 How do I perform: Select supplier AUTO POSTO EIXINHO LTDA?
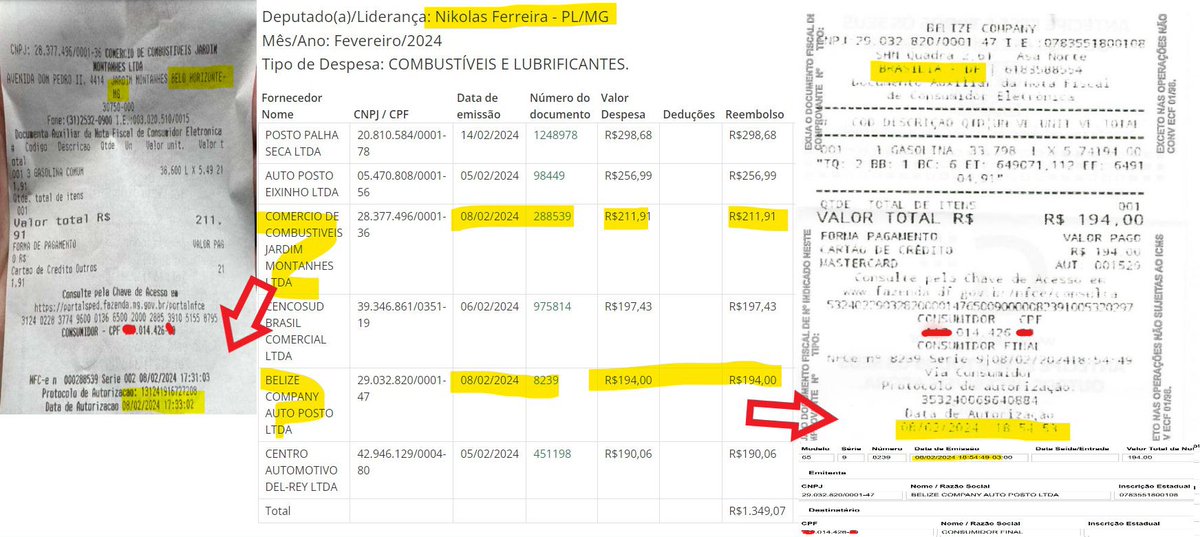(x=303, y=183)
